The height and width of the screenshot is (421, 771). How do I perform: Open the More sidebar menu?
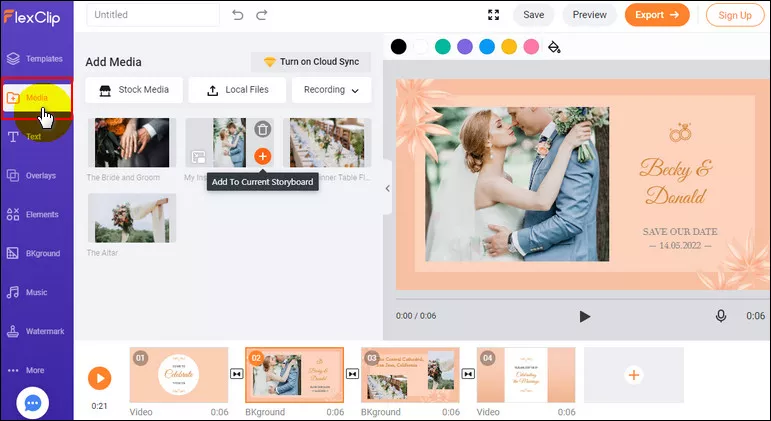[x=26, y=370]
